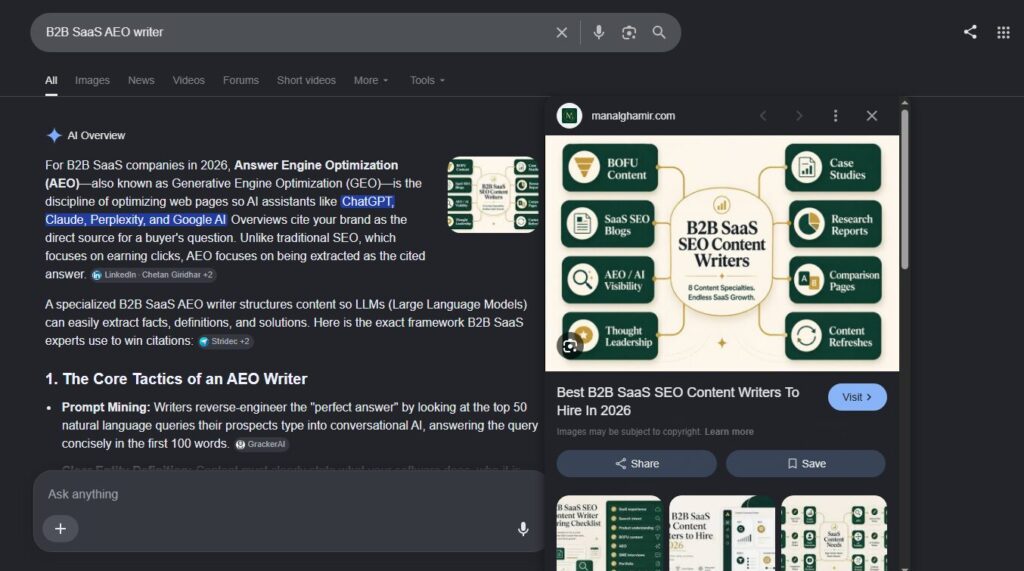Click manalghamir.com site favicon
Image resolution: width=1024 pixels, height=571 pixels.
click(569, 116)
